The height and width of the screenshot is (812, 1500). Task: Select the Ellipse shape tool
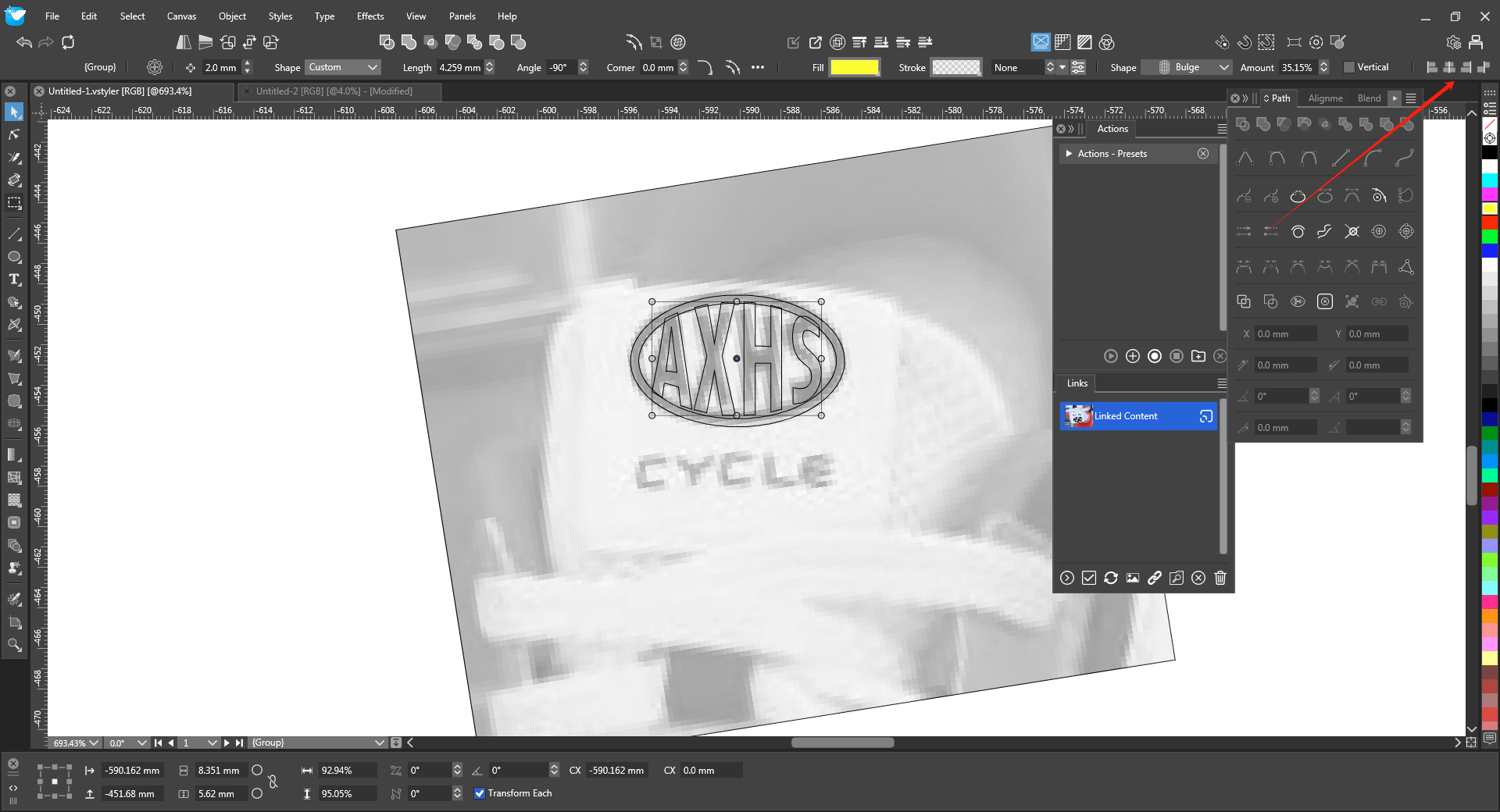(x=14, y=257)
